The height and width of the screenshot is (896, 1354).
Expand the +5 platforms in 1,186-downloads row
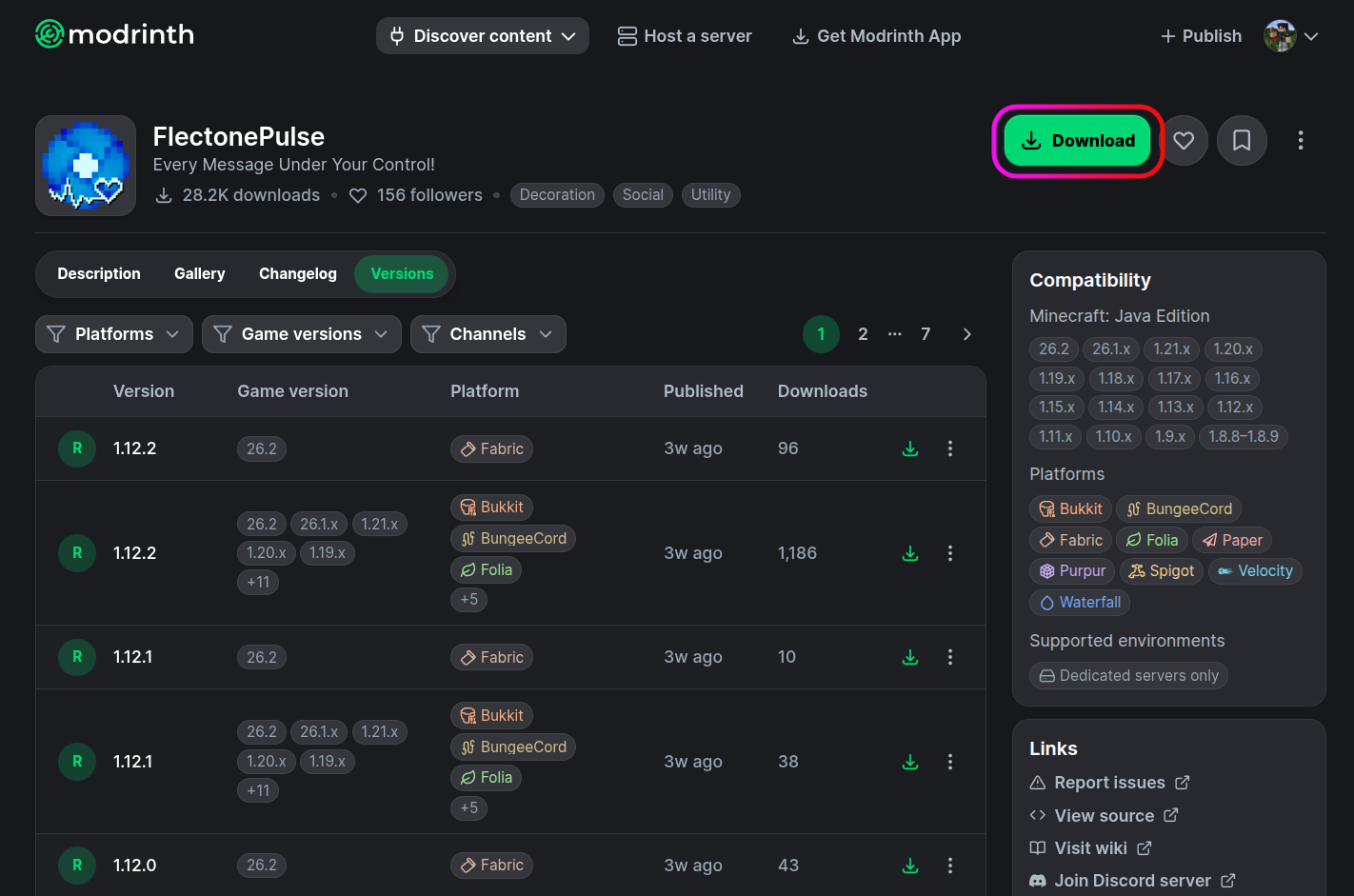coord(469,600)
